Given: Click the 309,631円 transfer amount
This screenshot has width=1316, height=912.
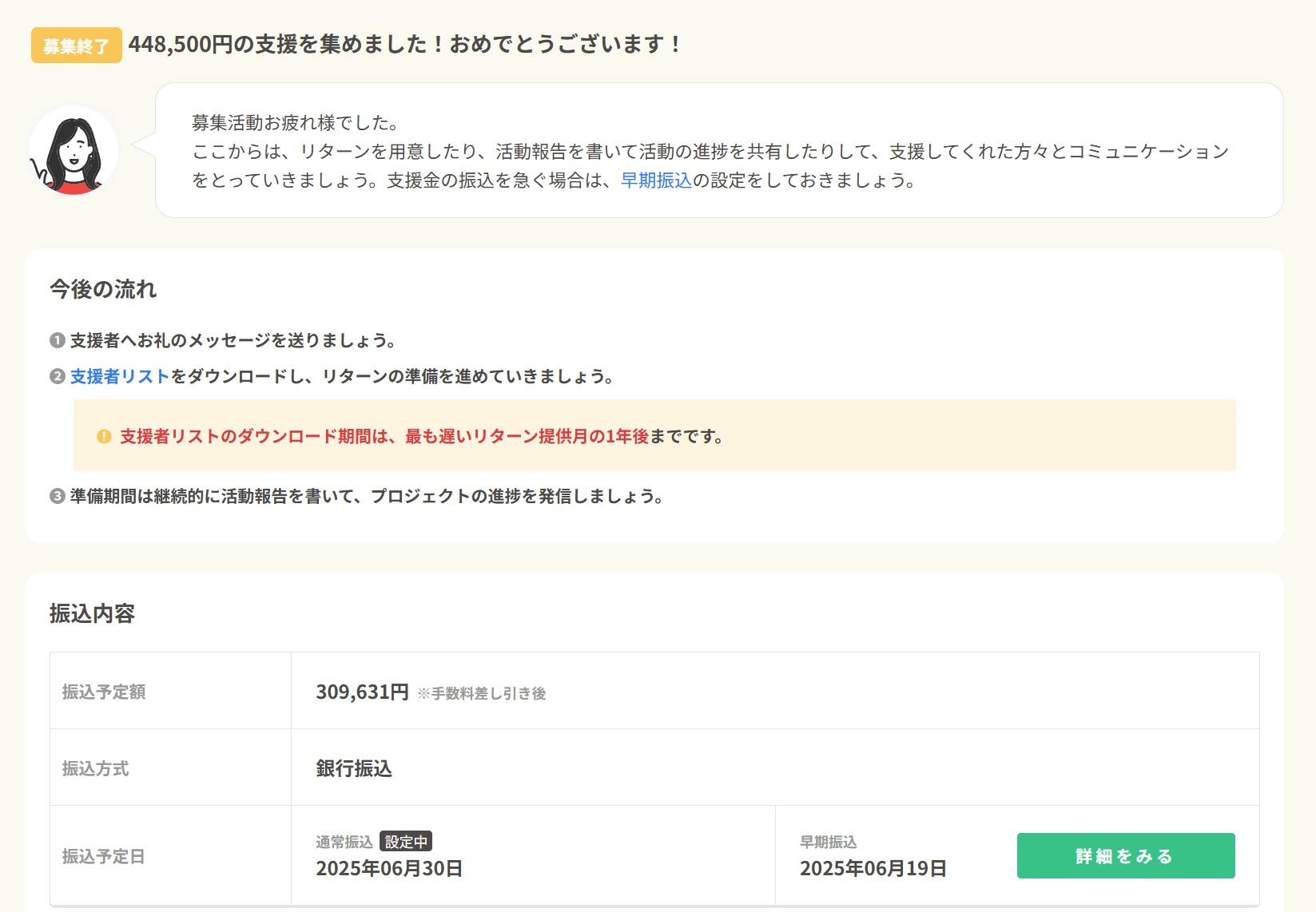Looking at the screenshot, I should (362, 692).
